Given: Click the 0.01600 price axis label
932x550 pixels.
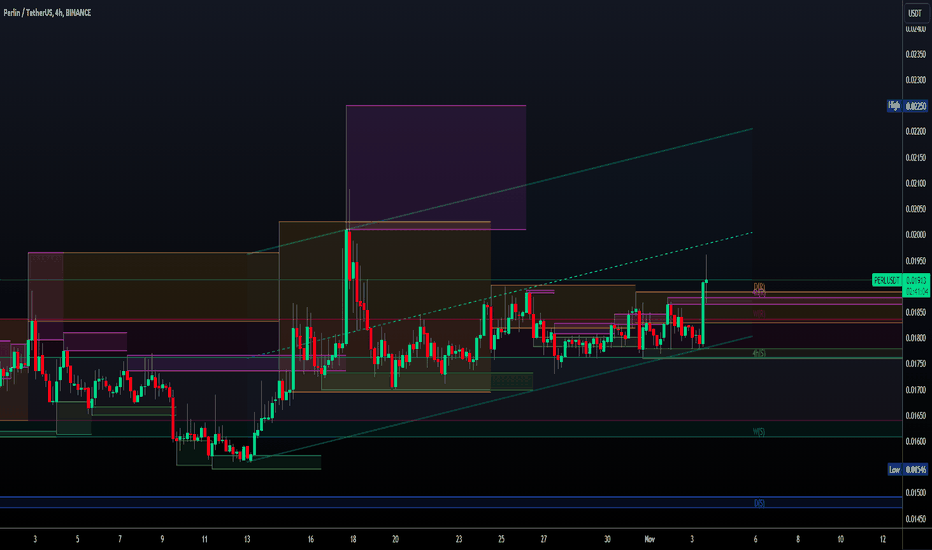Looking at the screenshot, I should (x=915, y=441).
